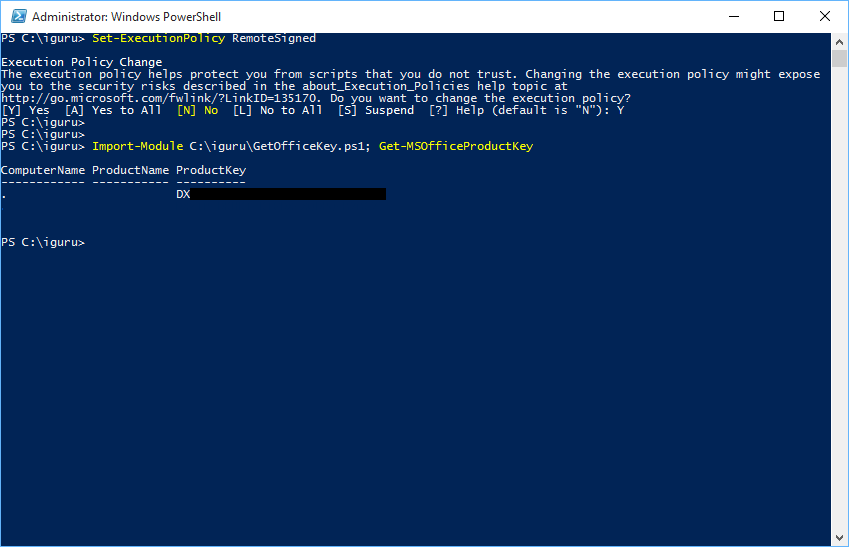This screenshot has height=547, width=849.
Task: Maximize the PowerShell window
Action: (779, 16)
